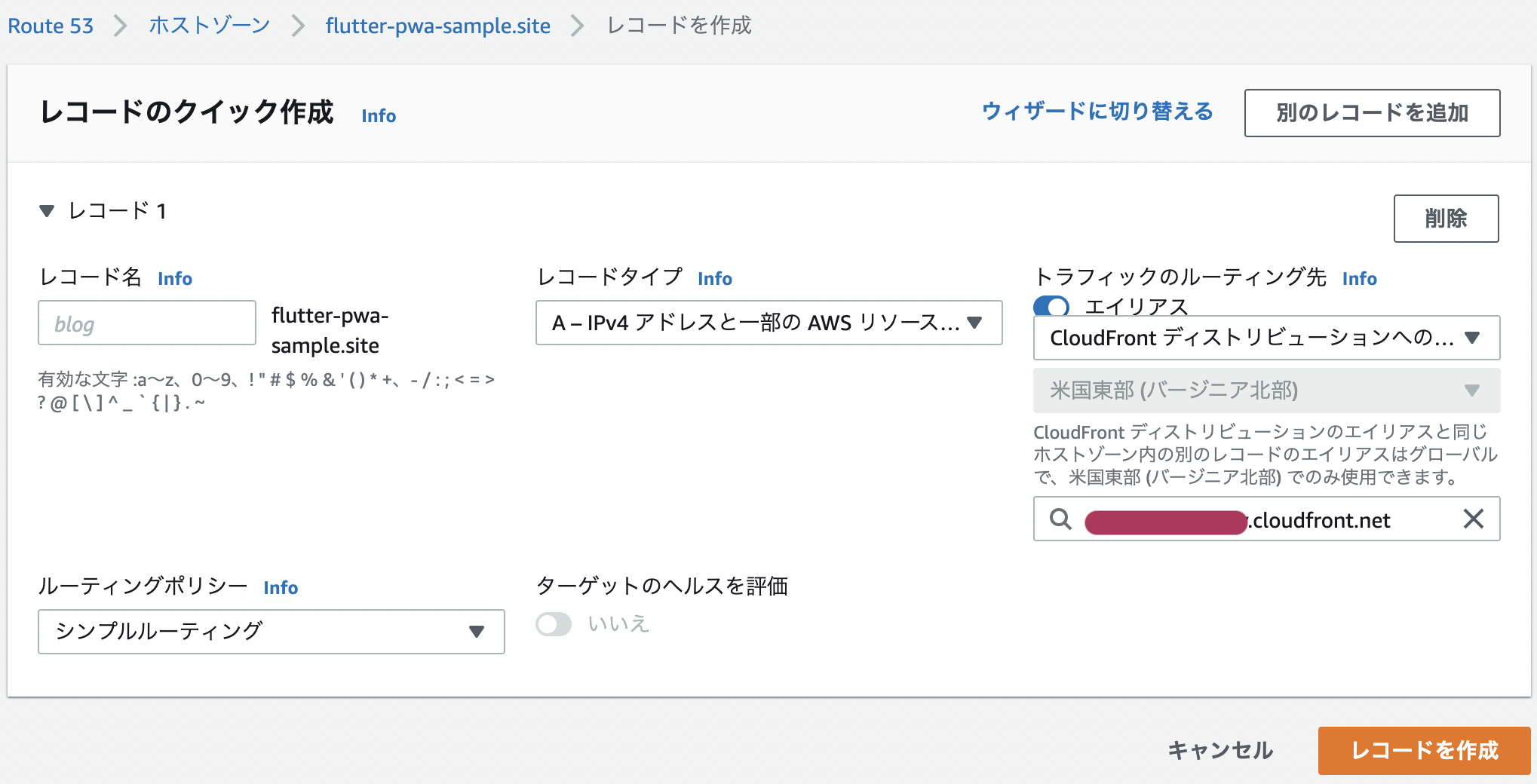Click ウィザードに切り替える link

1097,112
